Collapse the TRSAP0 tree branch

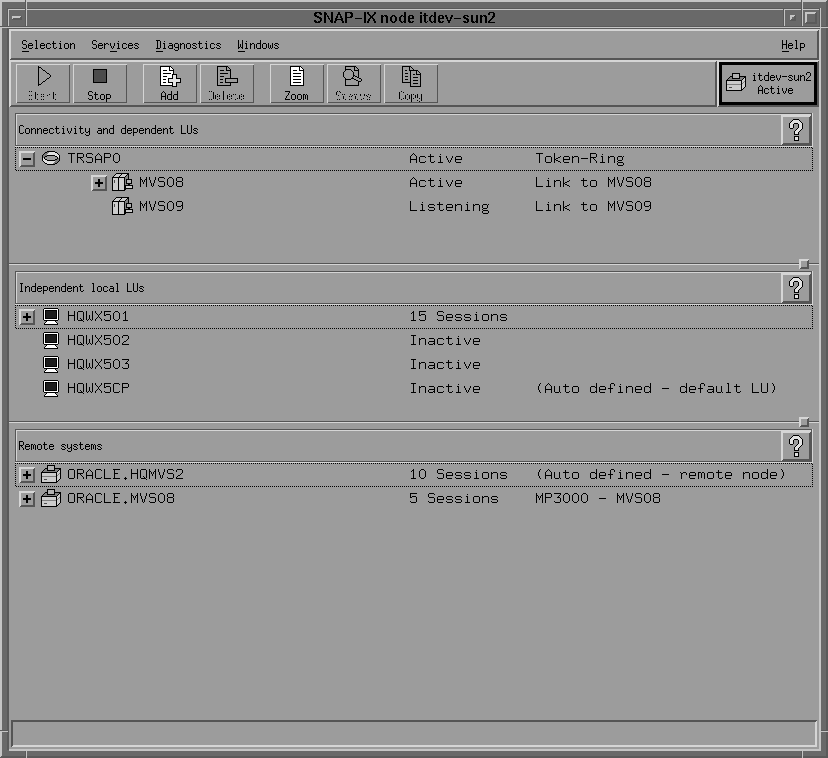coord(26,158)
